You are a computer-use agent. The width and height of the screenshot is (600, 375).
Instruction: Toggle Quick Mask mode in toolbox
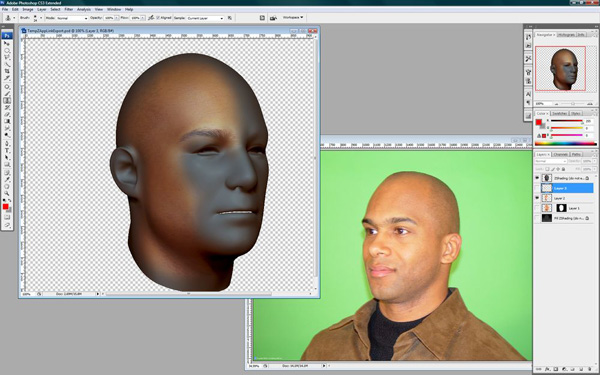click(x=7, y=217)
